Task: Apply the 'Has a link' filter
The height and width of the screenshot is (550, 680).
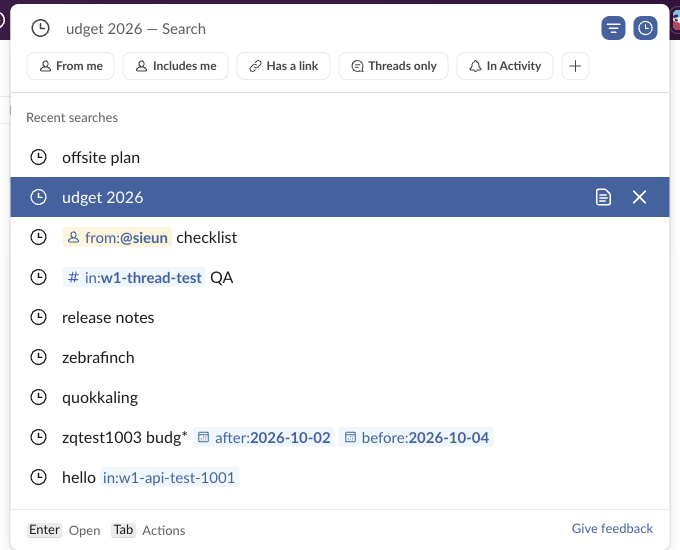Action: point(283,66)
